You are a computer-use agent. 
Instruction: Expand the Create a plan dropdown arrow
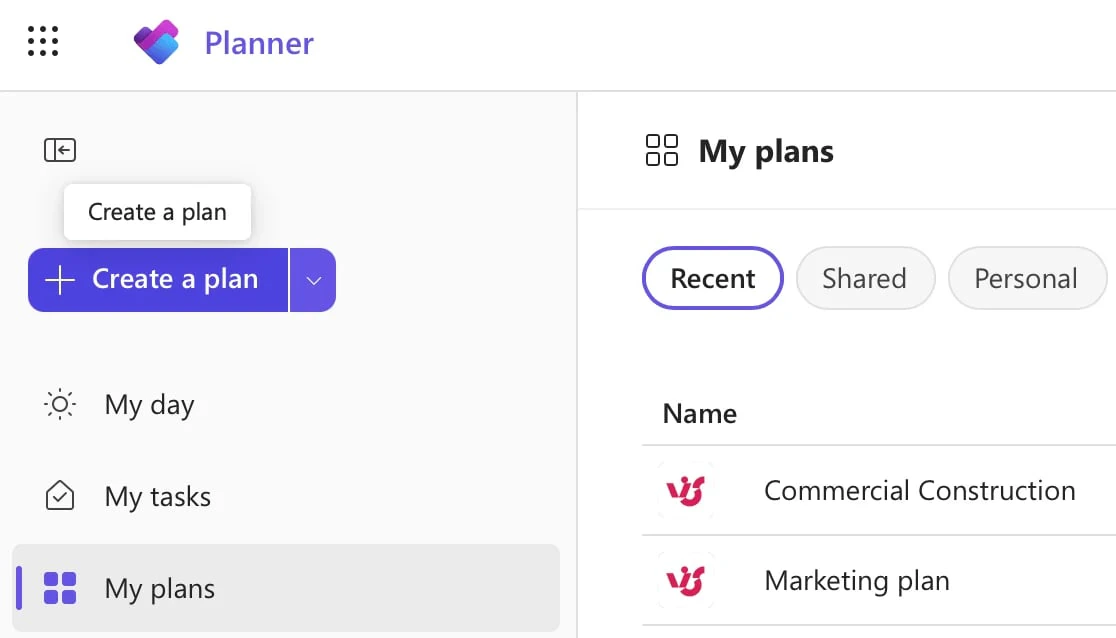(313, 280)
